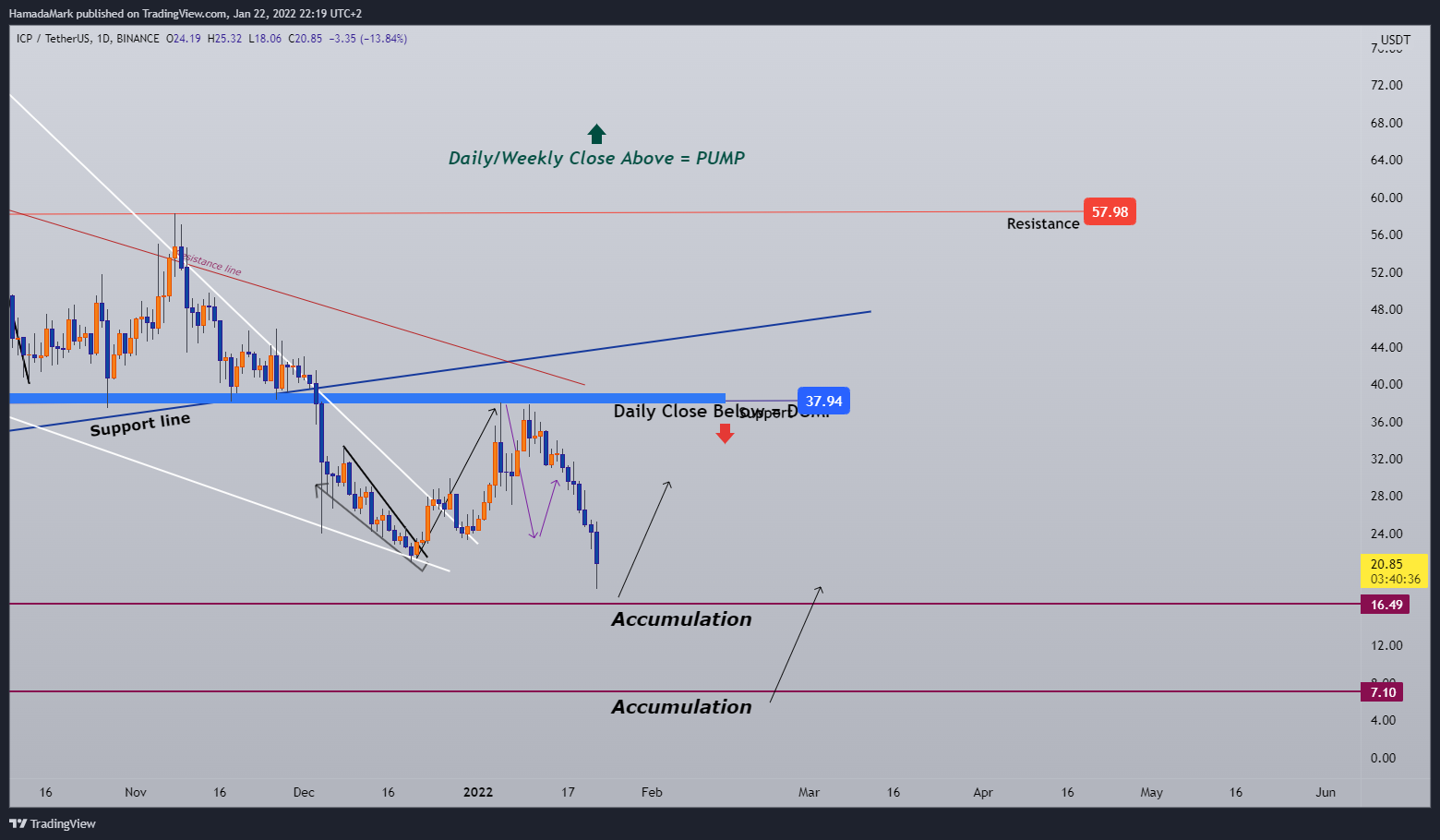Click the change value −3.35 (−13.84%)
Image resolution: width=1440 pixels, height=840 pixels.
pyautogui.click(x=368, y=39)
